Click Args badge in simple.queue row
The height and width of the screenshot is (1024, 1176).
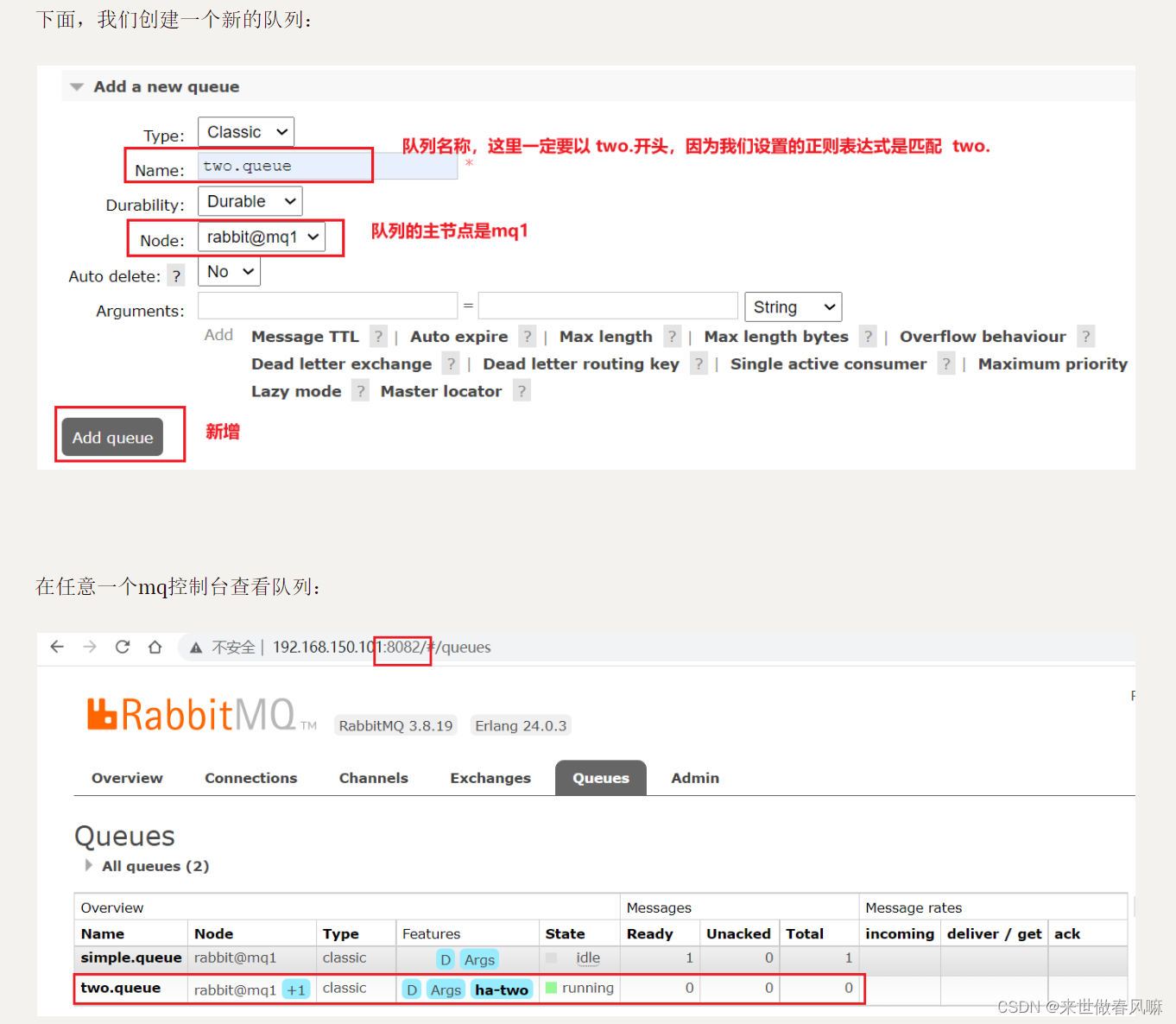click(479, 959)
